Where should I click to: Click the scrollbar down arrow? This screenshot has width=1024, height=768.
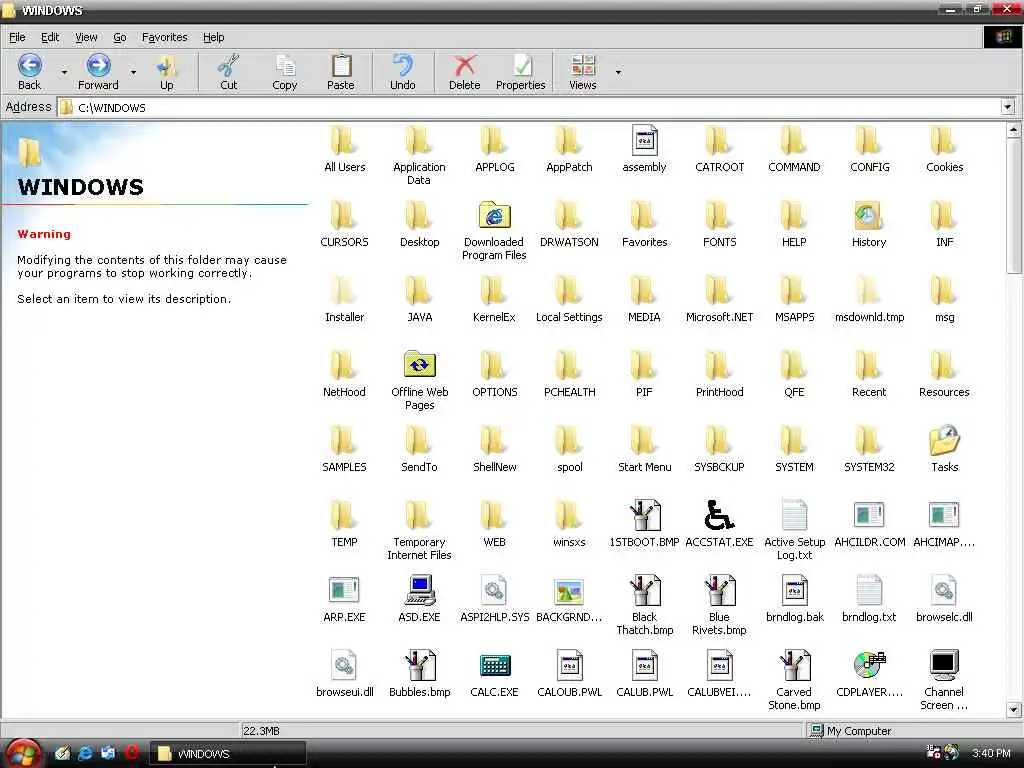(1014, 709)
